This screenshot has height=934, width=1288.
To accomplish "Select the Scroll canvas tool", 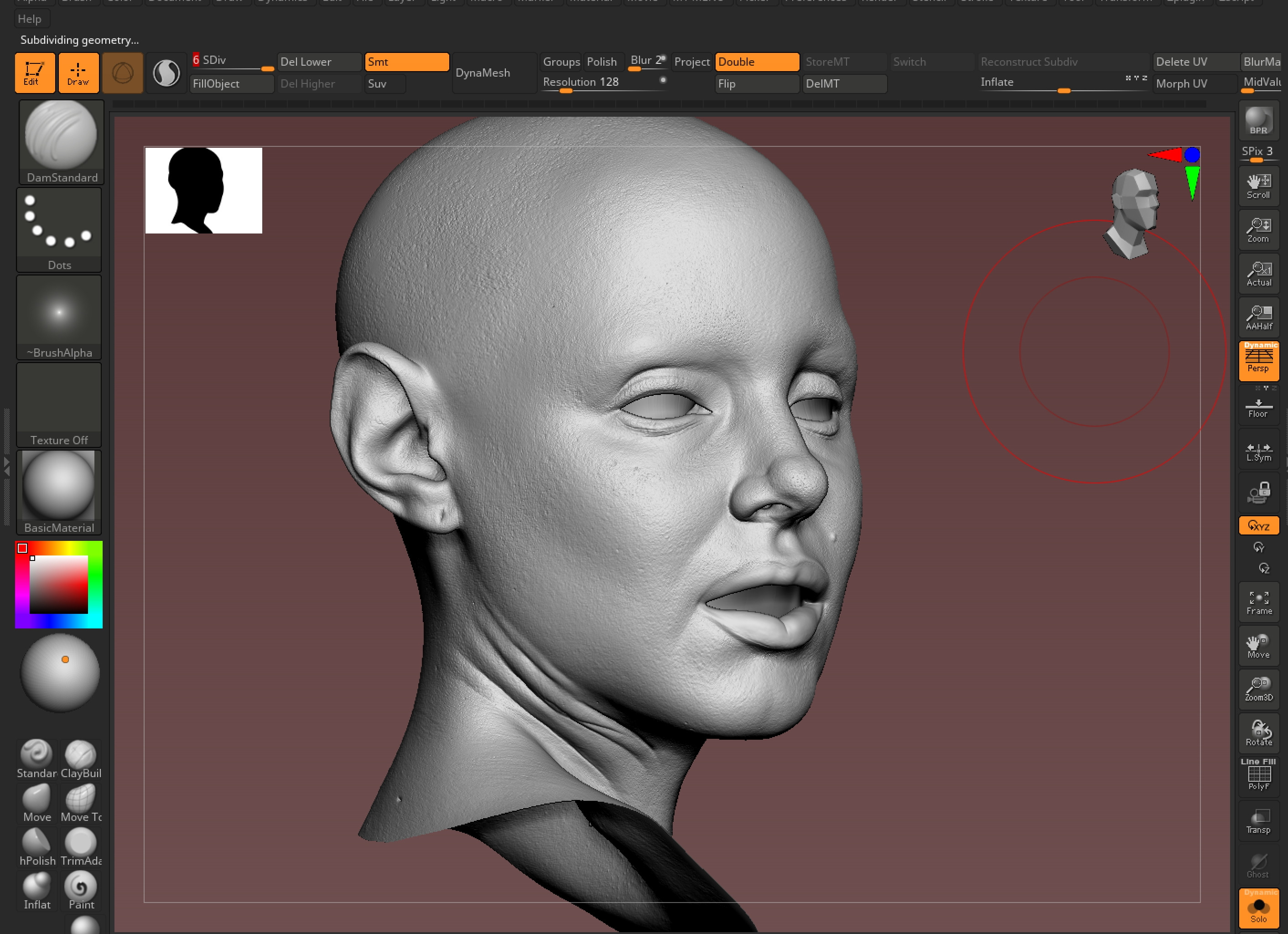I will (1258, 186).
